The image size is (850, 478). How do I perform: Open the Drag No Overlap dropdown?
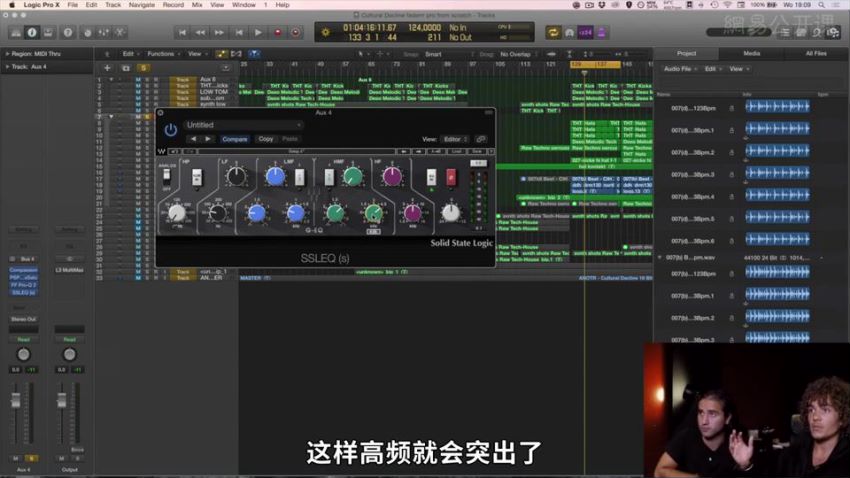[x=518, y=54]
